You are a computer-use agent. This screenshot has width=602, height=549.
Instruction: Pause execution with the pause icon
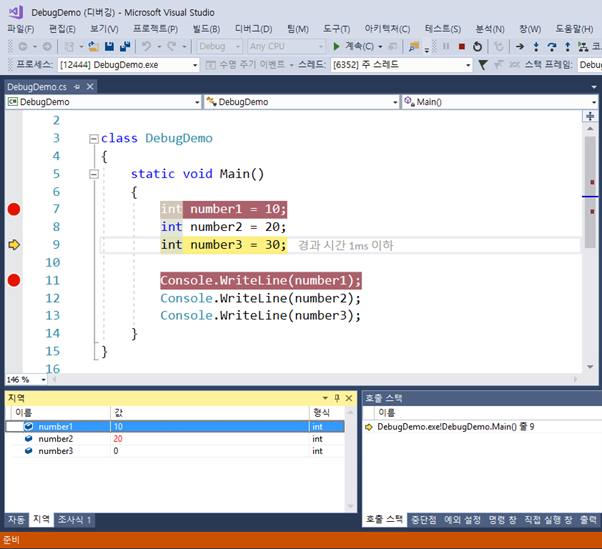point(445,46)
